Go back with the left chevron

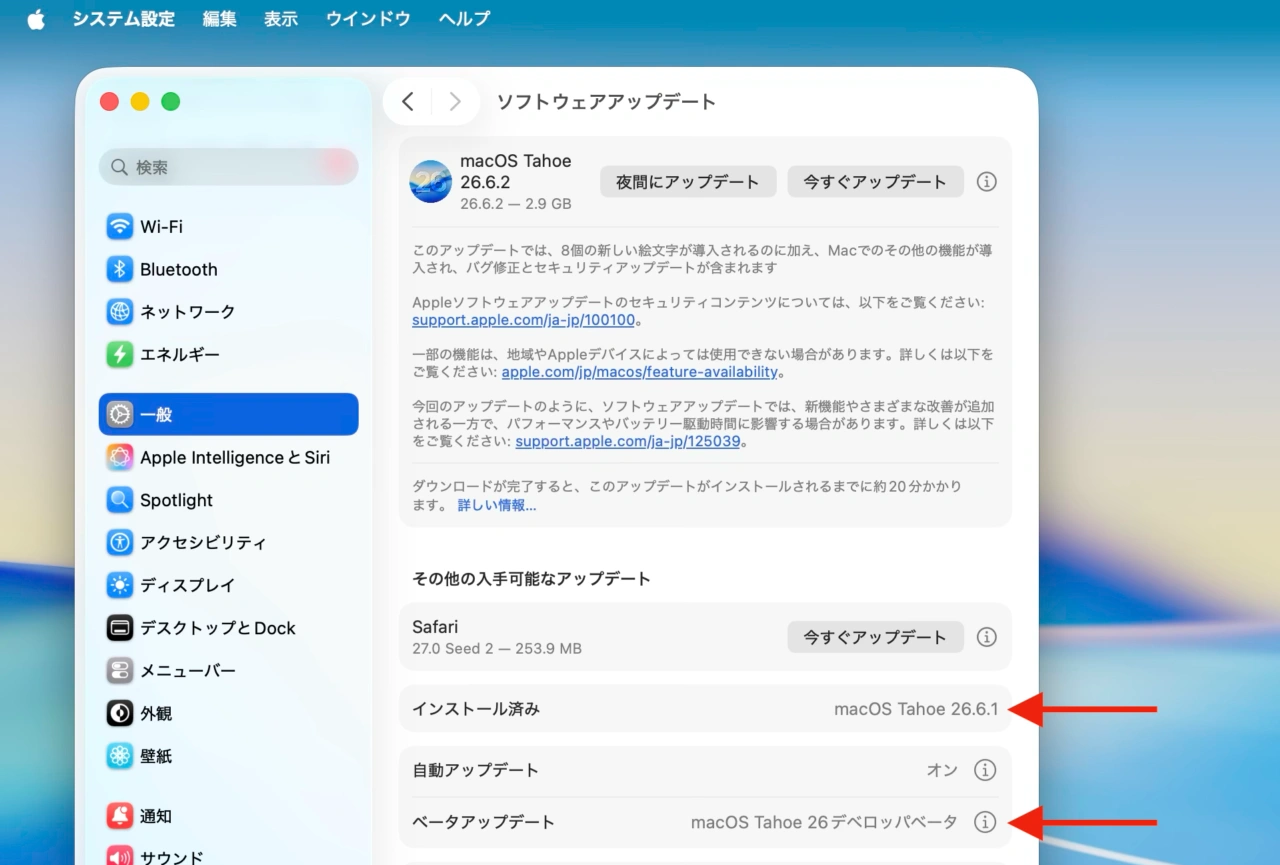point(408,101)
